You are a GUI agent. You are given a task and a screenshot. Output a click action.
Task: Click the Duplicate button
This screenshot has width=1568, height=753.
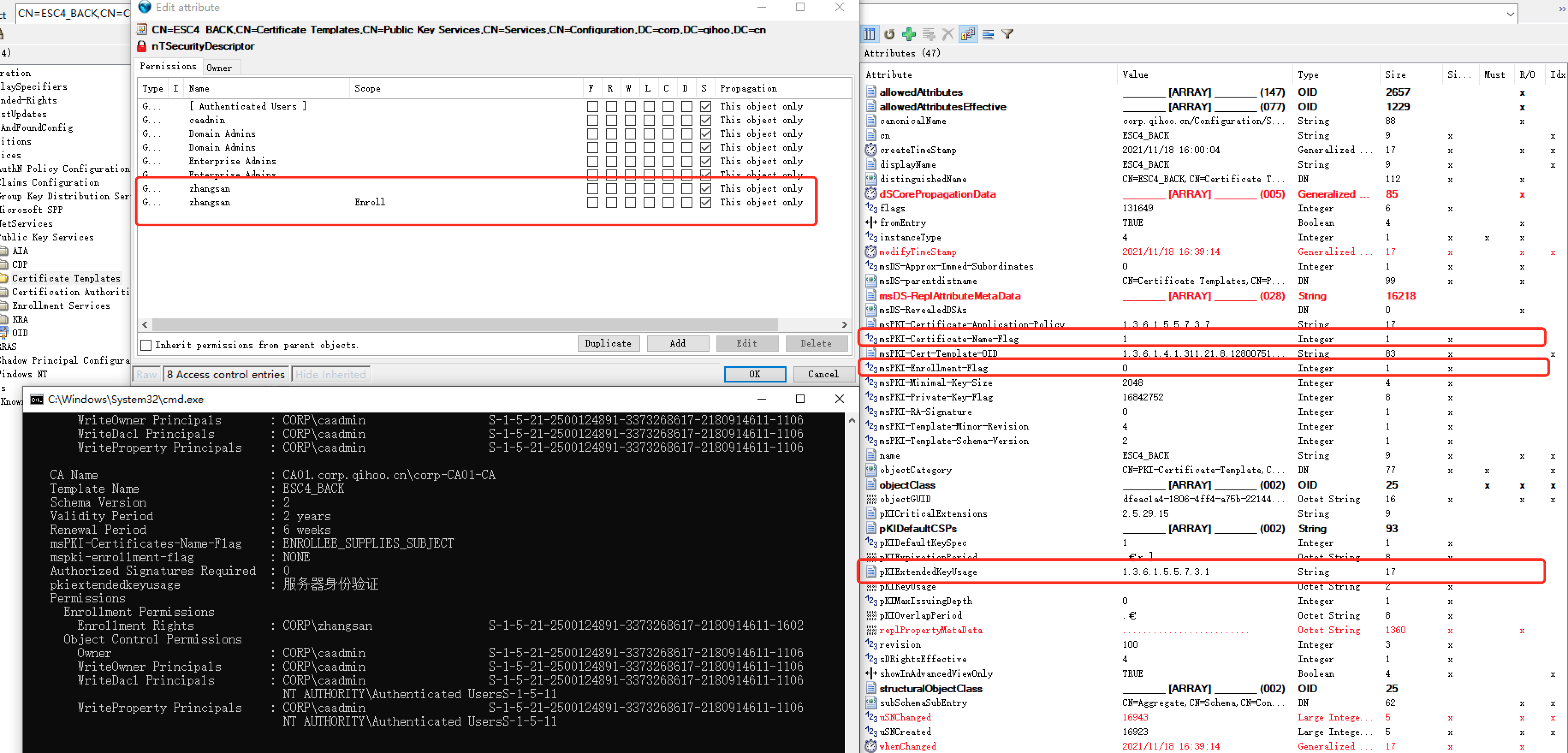pyautogui.click(x=608, y=343)
